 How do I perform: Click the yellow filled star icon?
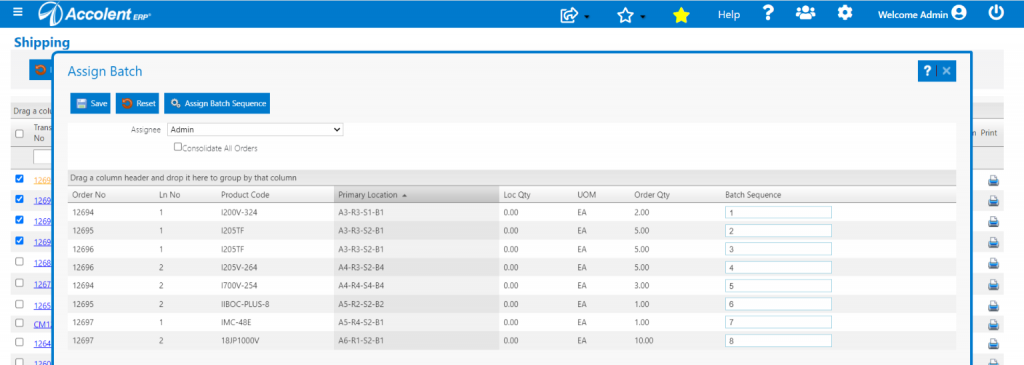click(x=681, y=15)
